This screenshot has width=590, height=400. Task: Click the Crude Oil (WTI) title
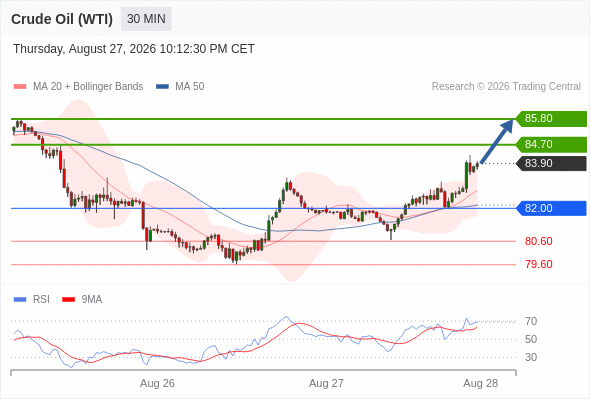pyautogui.click(x=62, y=19)
